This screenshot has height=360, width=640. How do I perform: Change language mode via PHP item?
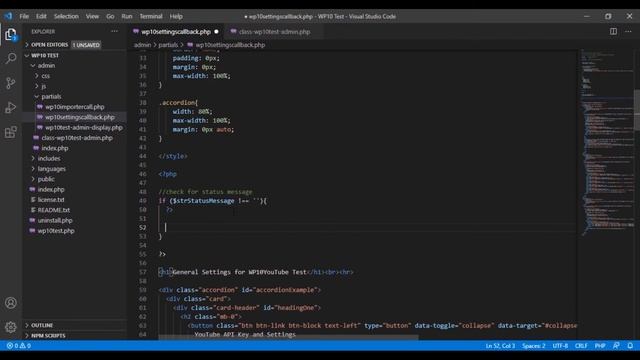[600, 346]
